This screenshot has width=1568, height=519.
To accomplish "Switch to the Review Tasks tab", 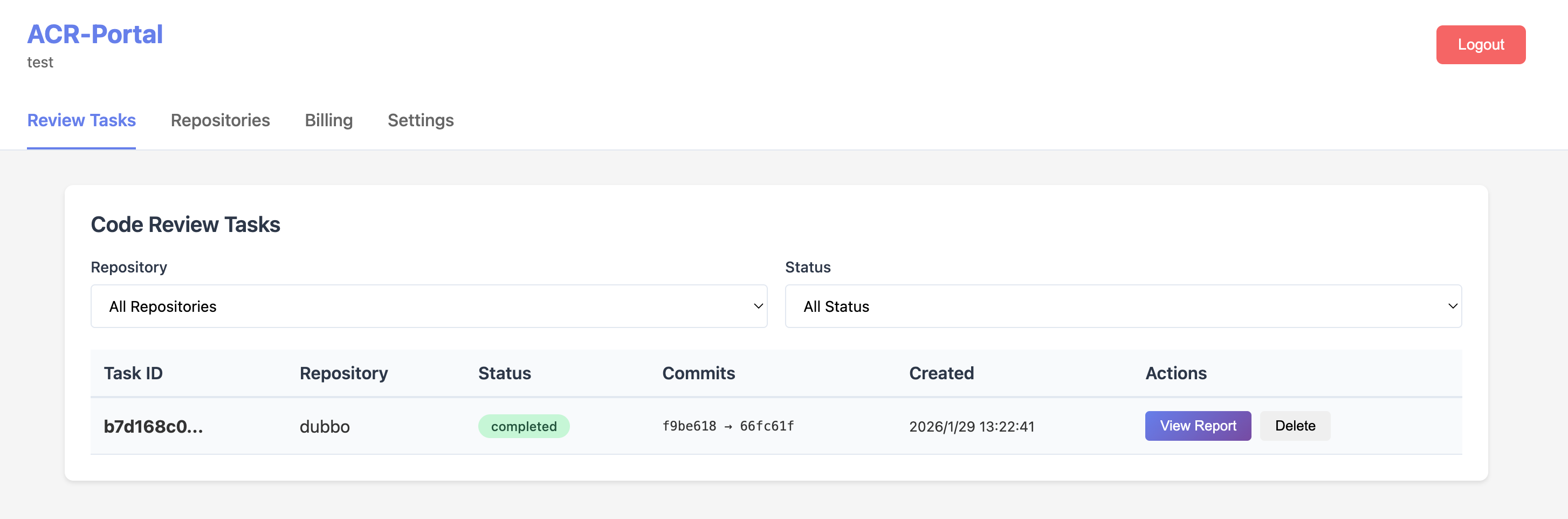I will 81,120.
